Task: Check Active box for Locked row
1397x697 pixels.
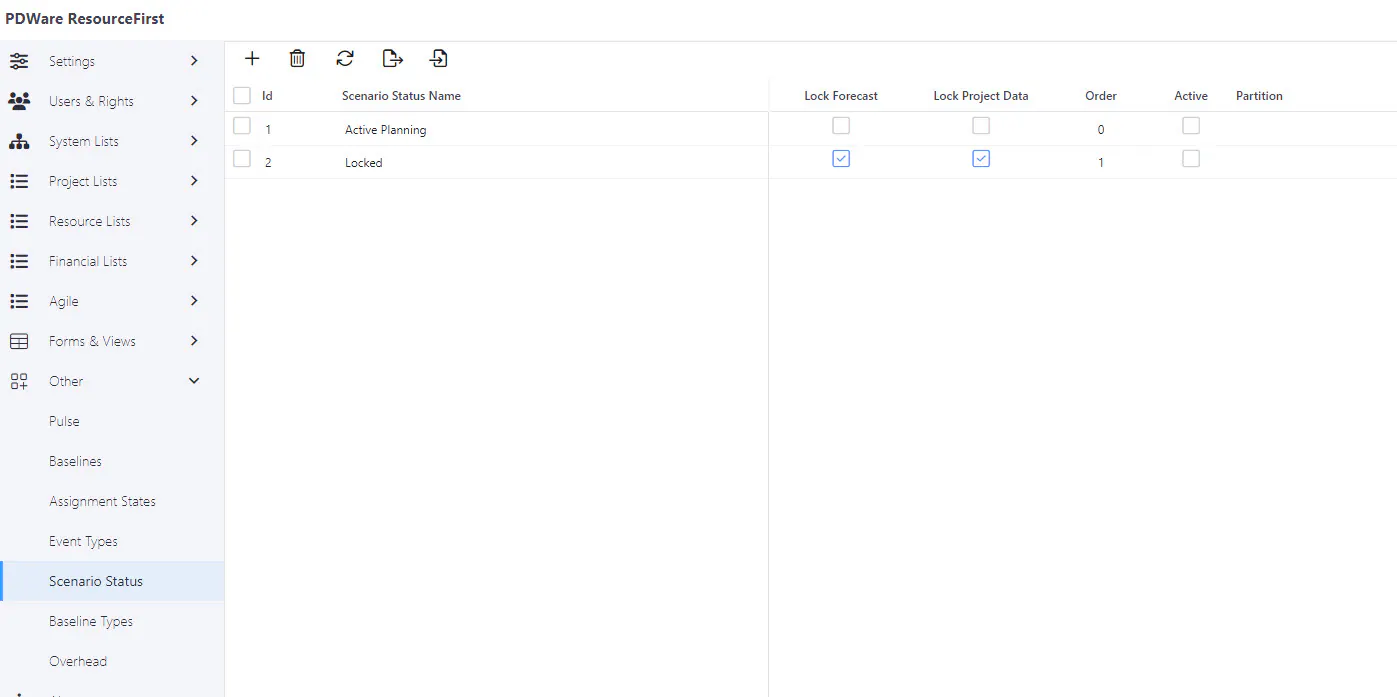Action: click(x=1191, y=159)
